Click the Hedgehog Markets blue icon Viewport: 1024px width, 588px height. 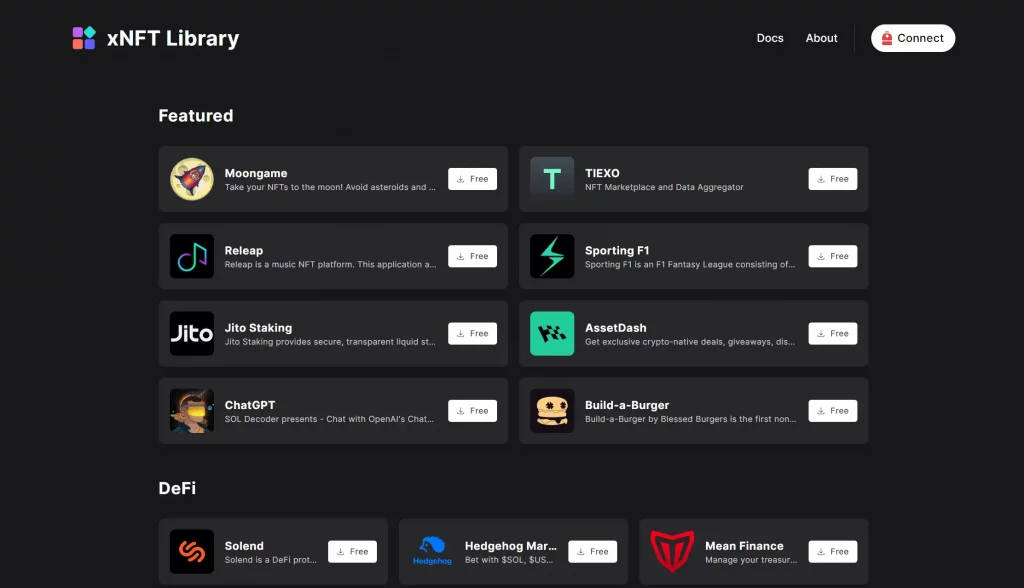point(431,551)
